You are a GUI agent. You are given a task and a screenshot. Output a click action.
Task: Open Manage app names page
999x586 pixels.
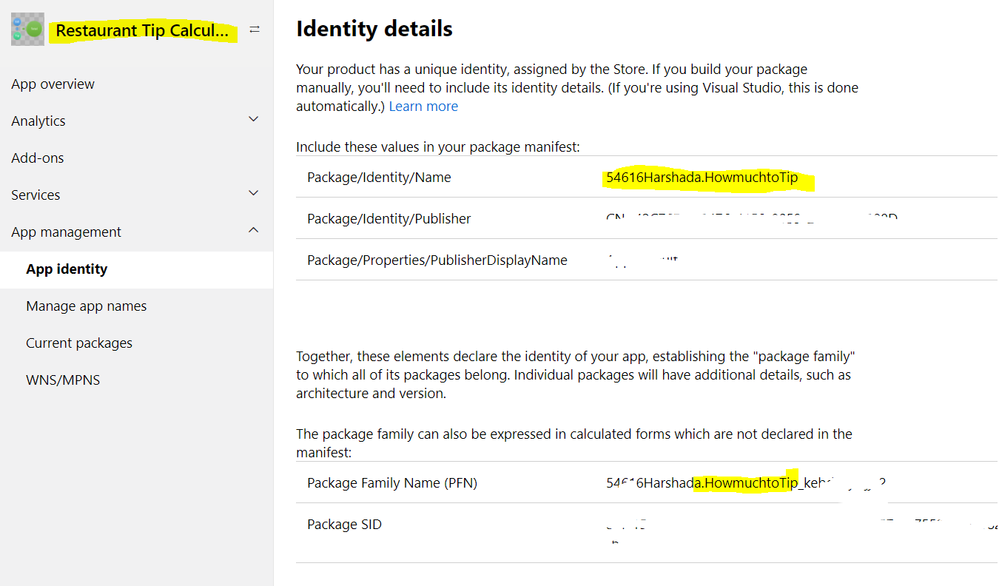coord(86,306)
